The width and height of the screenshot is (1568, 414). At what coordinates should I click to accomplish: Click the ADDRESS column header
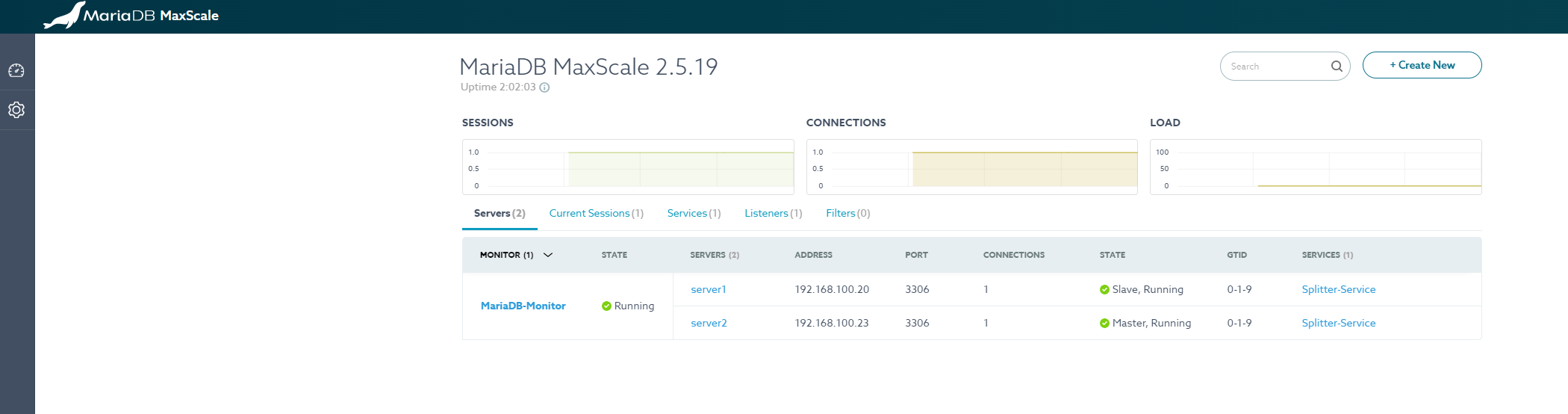(813, 255)
